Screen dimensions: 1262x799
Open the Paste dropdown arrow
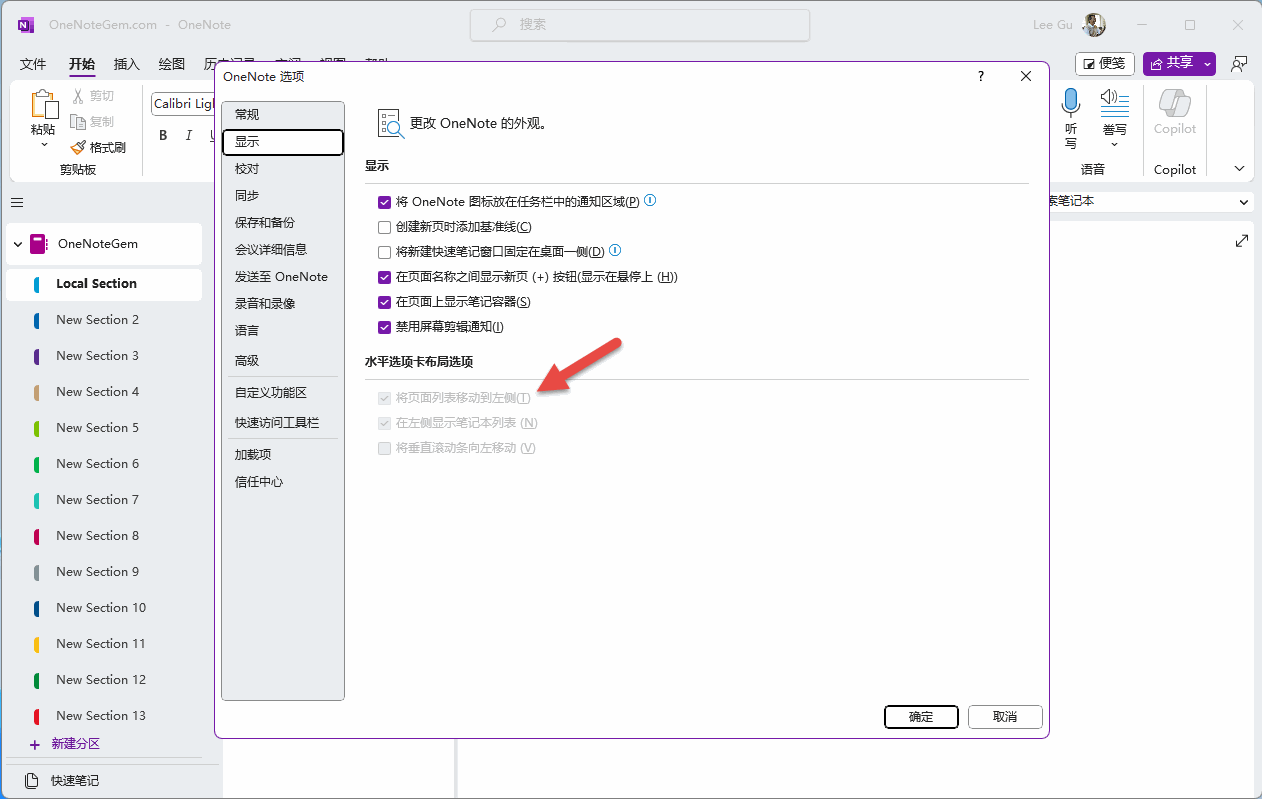43,145
